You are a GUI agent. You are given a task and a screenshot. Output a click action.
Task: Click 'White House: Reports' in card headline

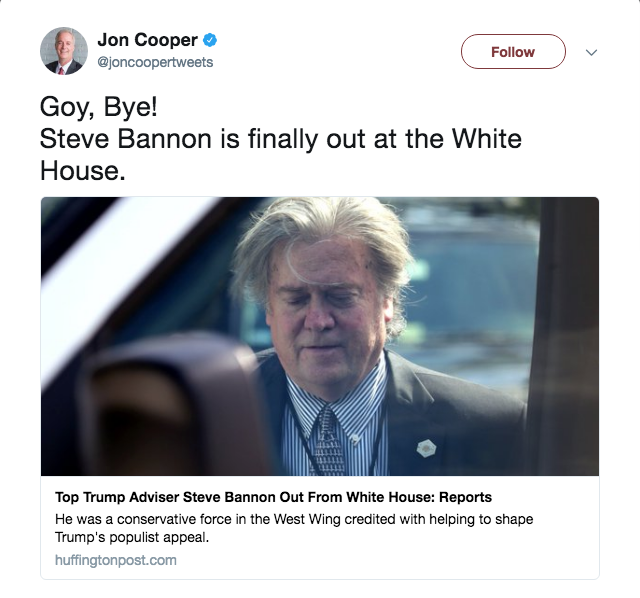[x=419, y=497]
